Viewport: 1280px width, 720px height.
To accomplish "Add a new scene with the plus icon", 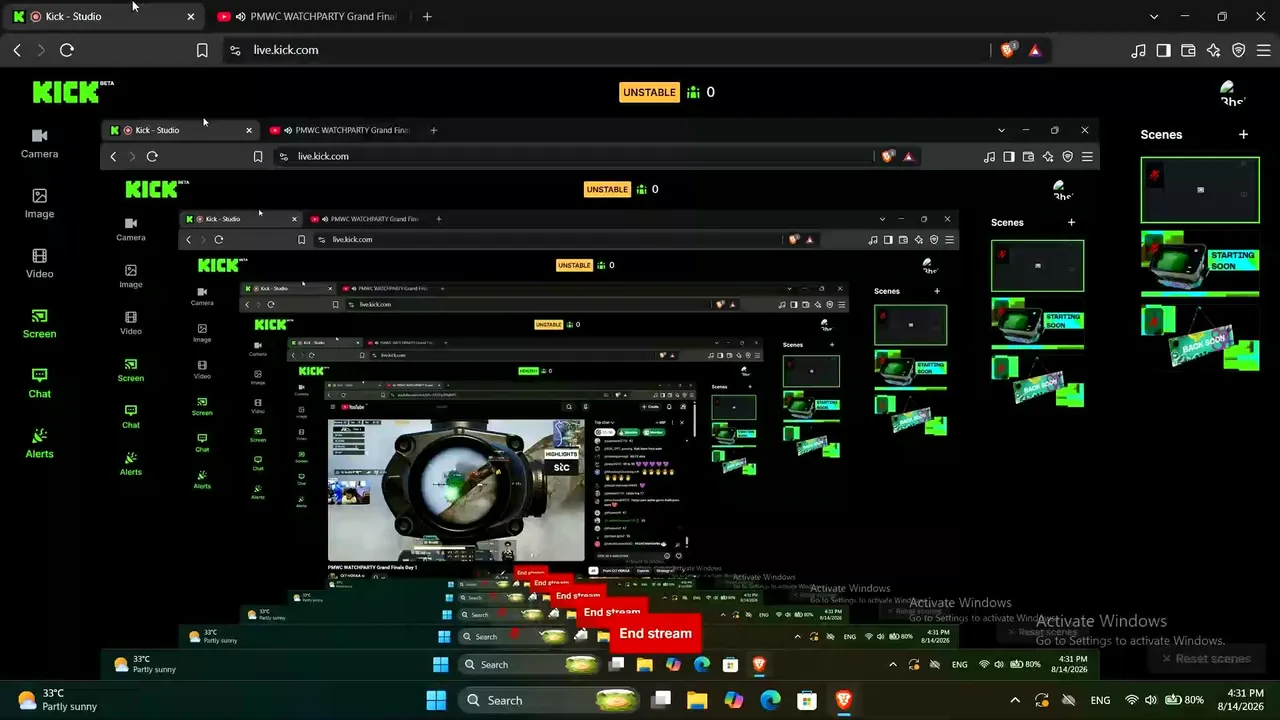I will (1243, 134).
